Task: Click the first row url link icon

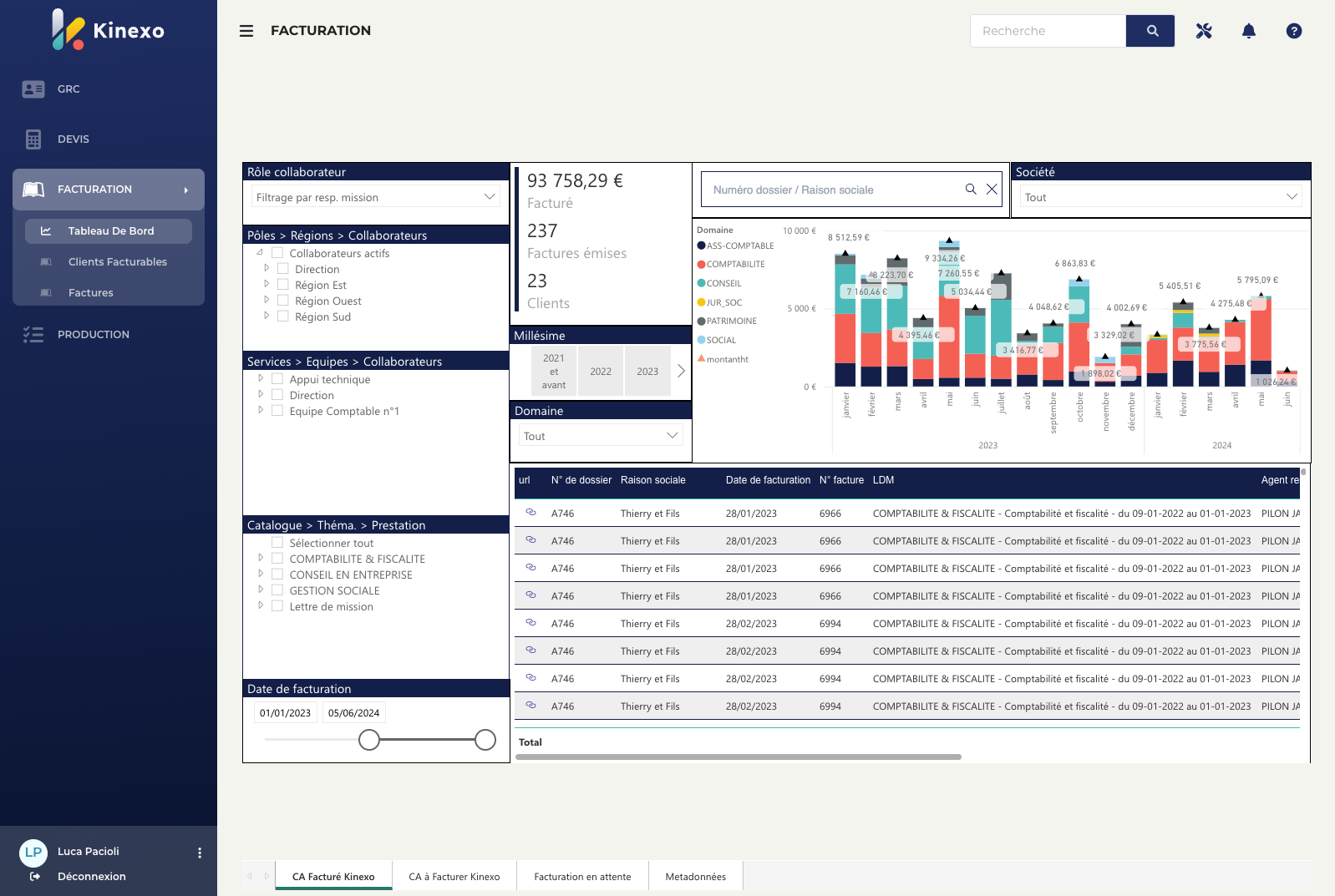Action: click(x=530, y=513)
